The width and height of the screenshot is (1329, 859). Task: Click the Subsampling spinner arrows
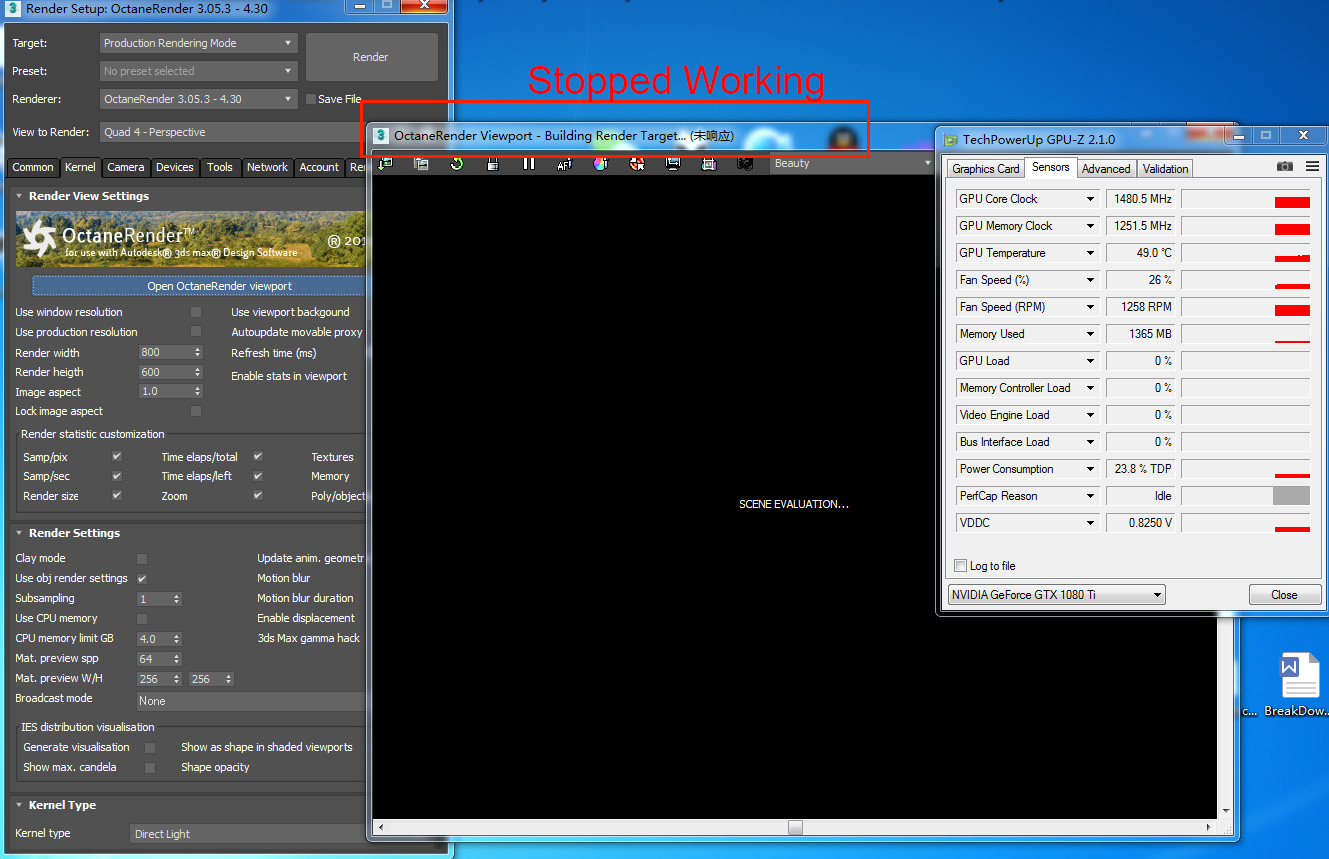177,598
